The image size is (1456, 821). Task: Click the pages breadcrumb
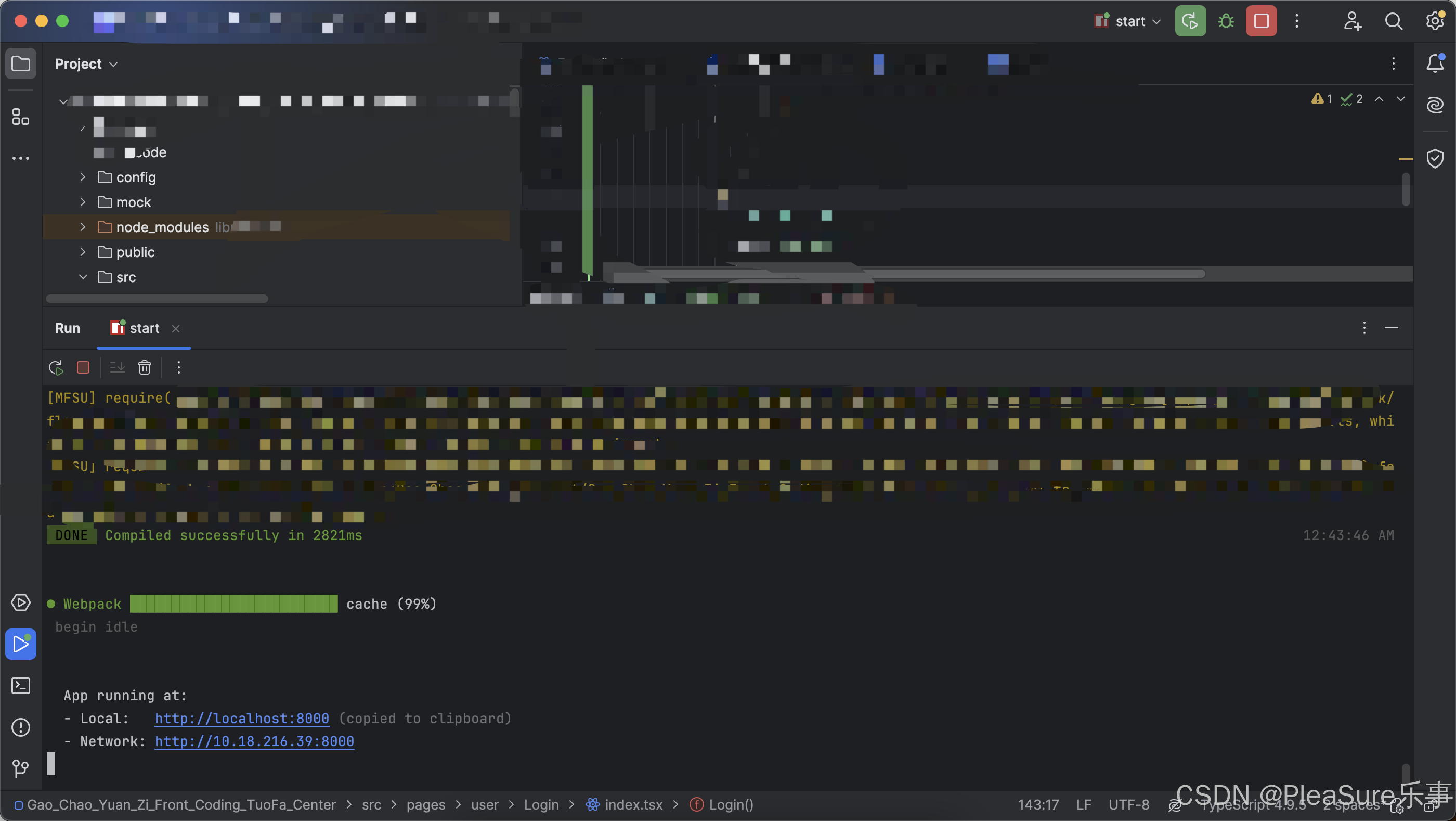(426, 804)
